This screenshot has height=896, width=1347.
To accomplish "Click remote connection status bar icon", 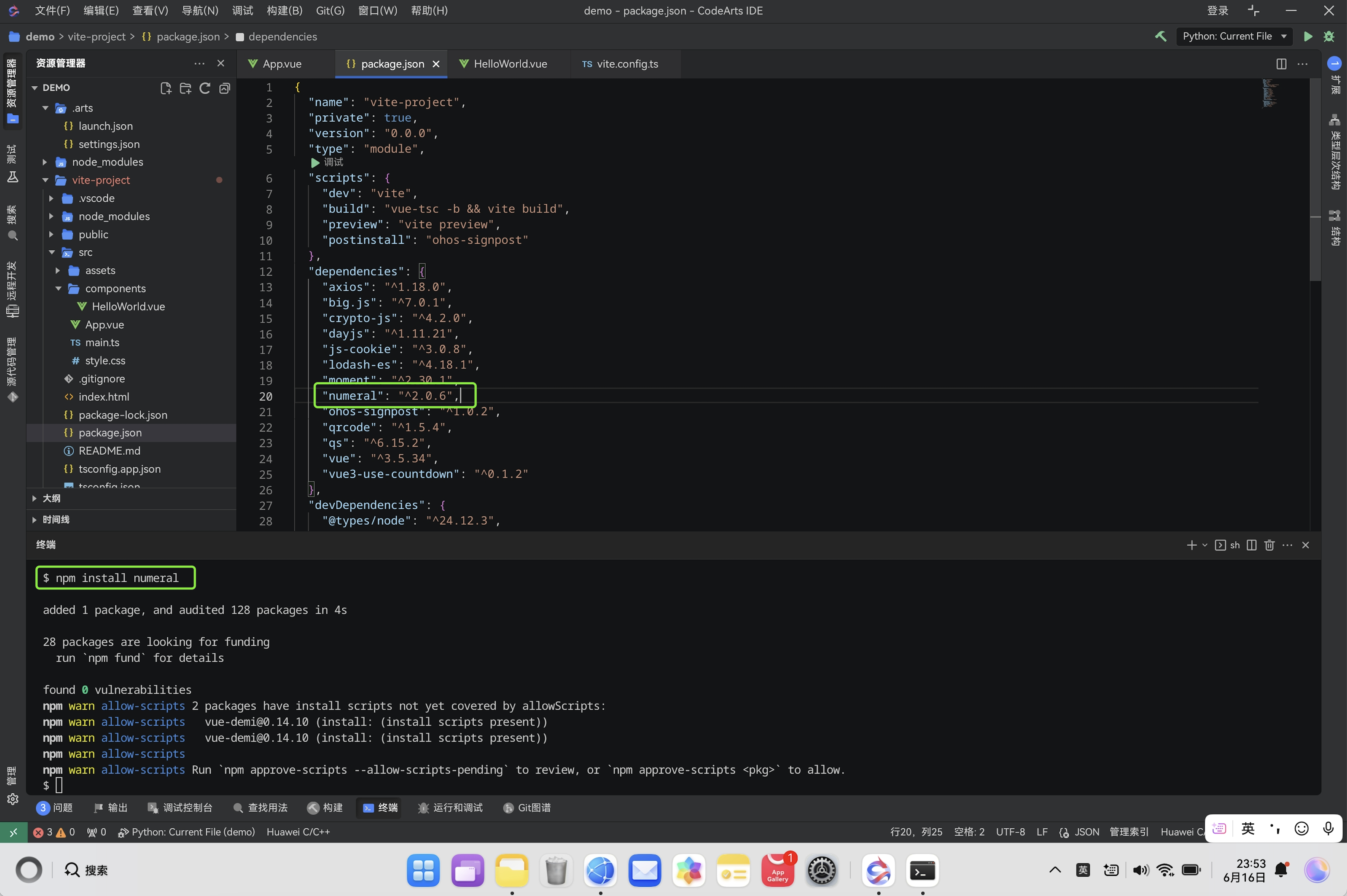I will pyautogui.click(x=13, y=832).
